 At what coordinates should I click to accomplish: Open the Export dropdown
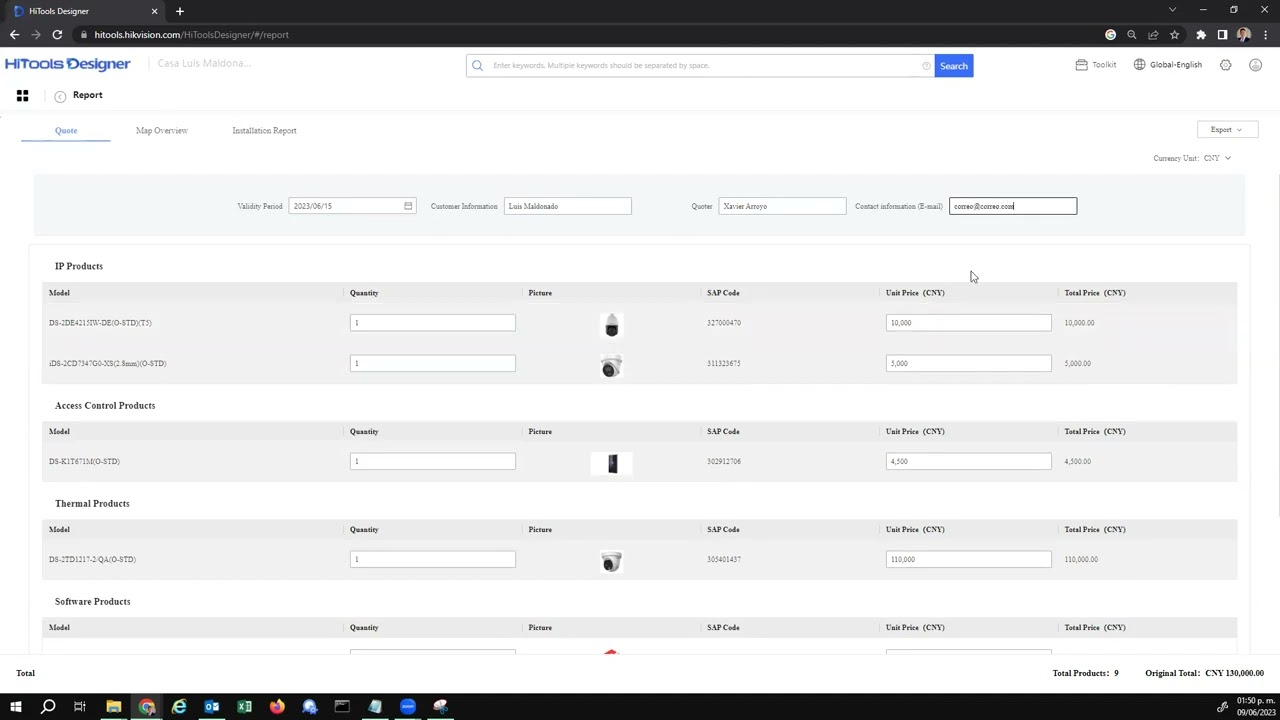[x=1227, y=130]
